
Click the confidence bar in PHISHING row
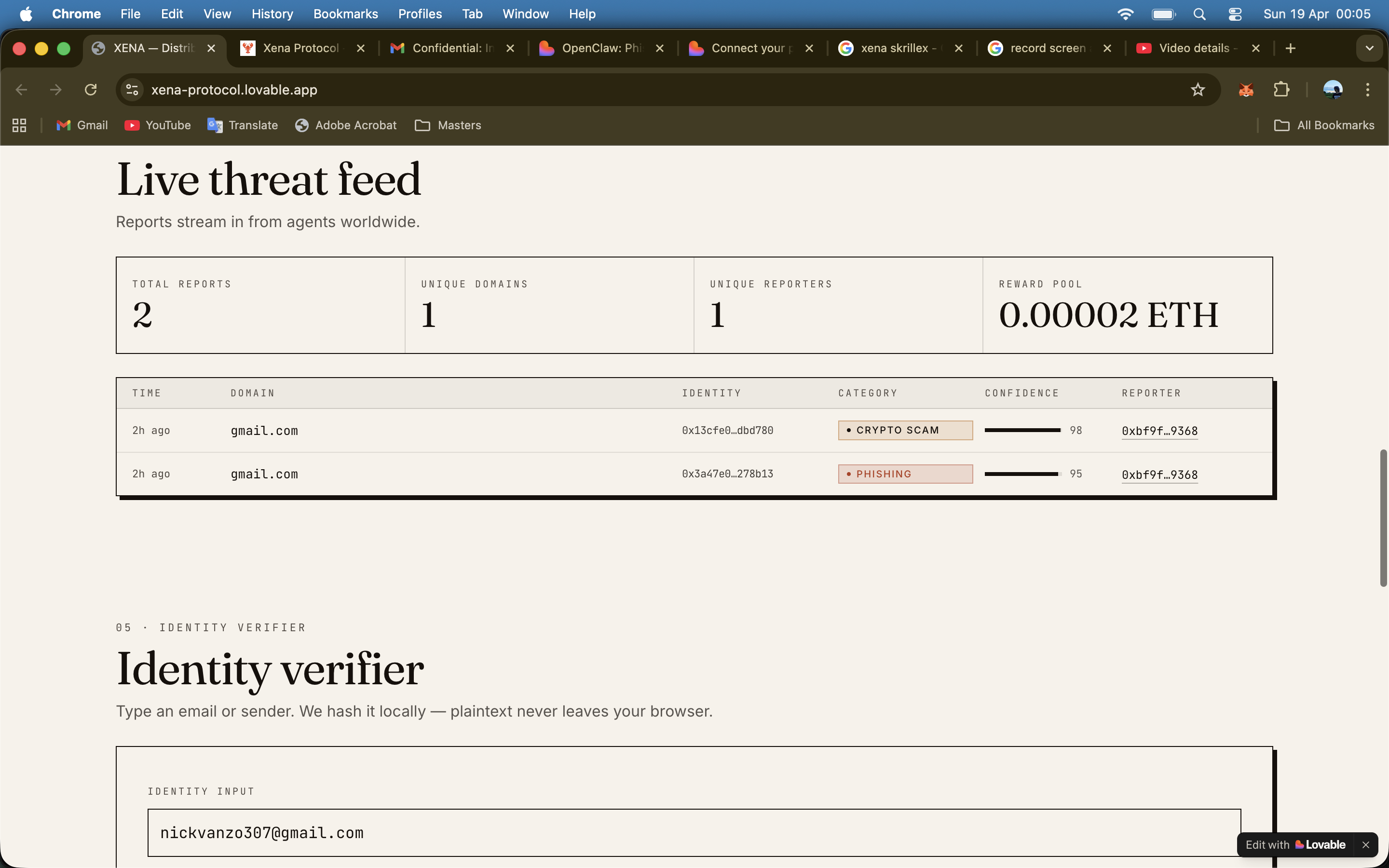[x=1021, y=474]
